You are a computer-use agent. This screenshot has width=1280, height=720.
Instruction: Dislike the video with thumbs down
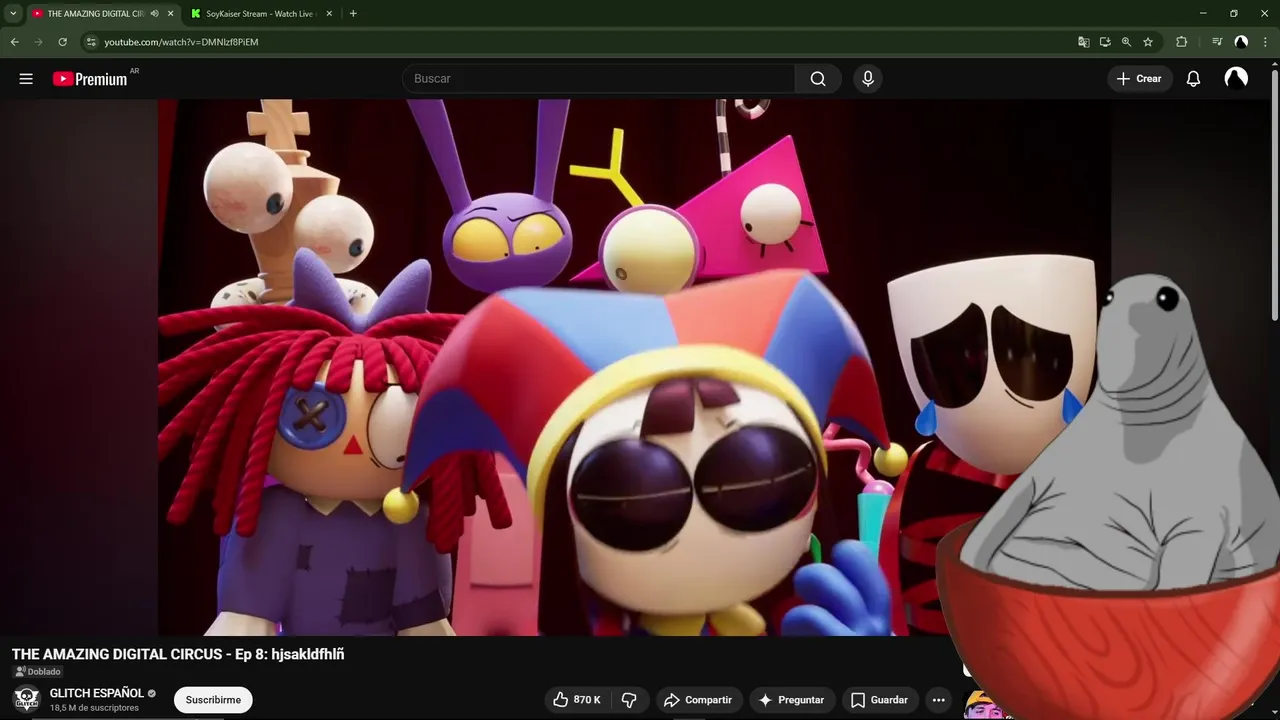(x=629, y=700)
